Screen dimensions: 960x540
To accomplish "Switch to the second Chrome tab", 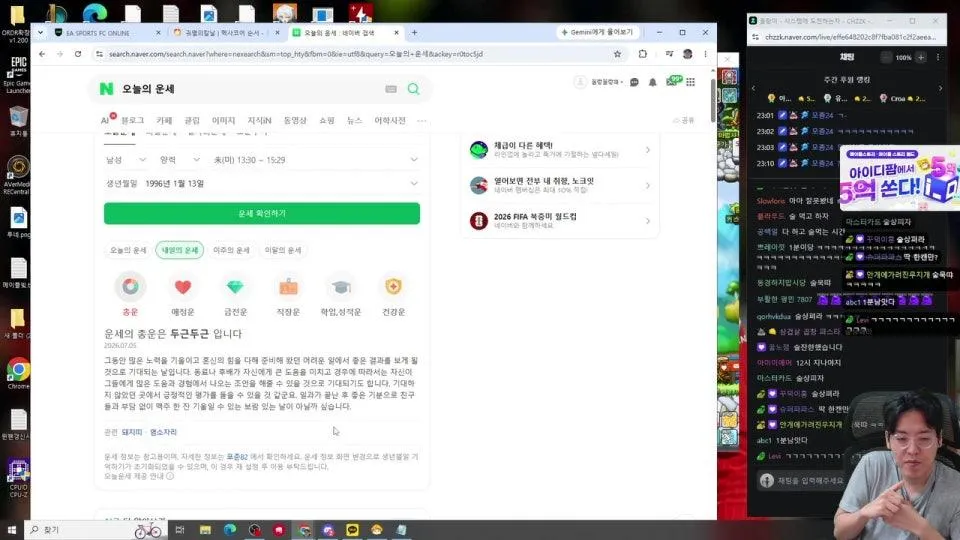I will (x=226, y=33).
